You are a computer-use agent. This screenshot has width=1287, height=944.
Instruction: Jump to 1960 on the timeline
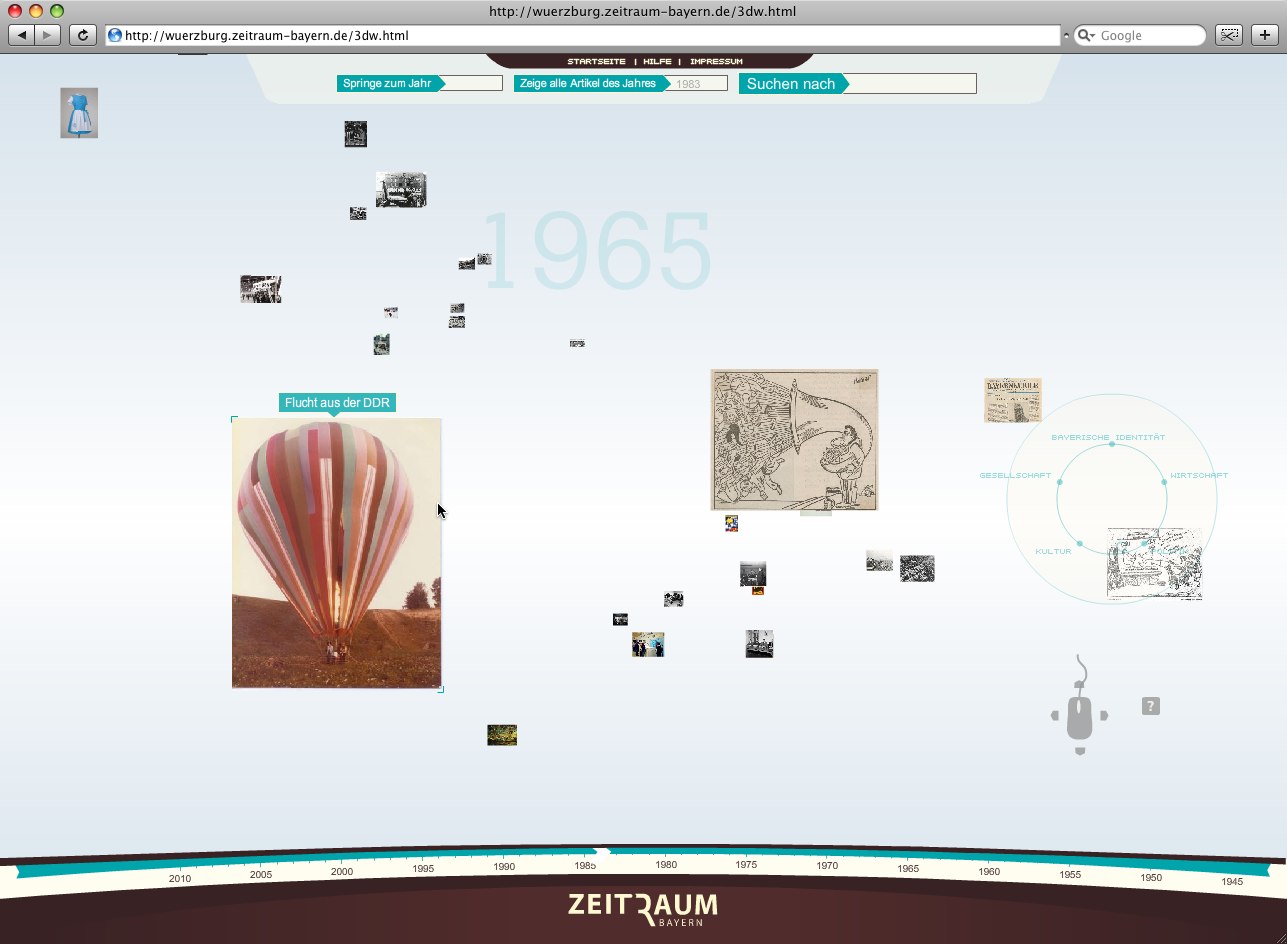989,872
